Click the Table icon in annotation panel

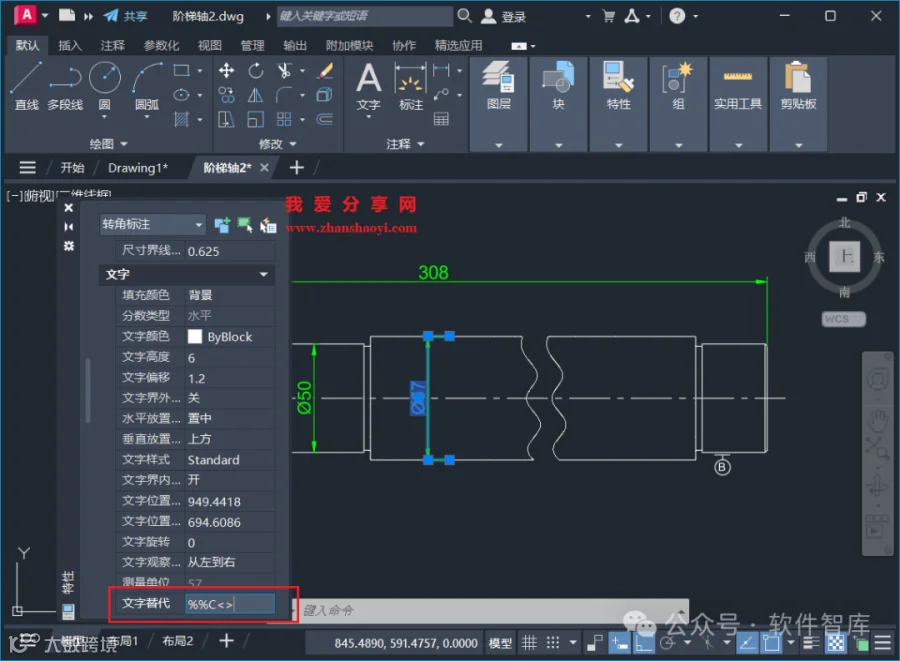pyautogui.click(x=441, y=119)
